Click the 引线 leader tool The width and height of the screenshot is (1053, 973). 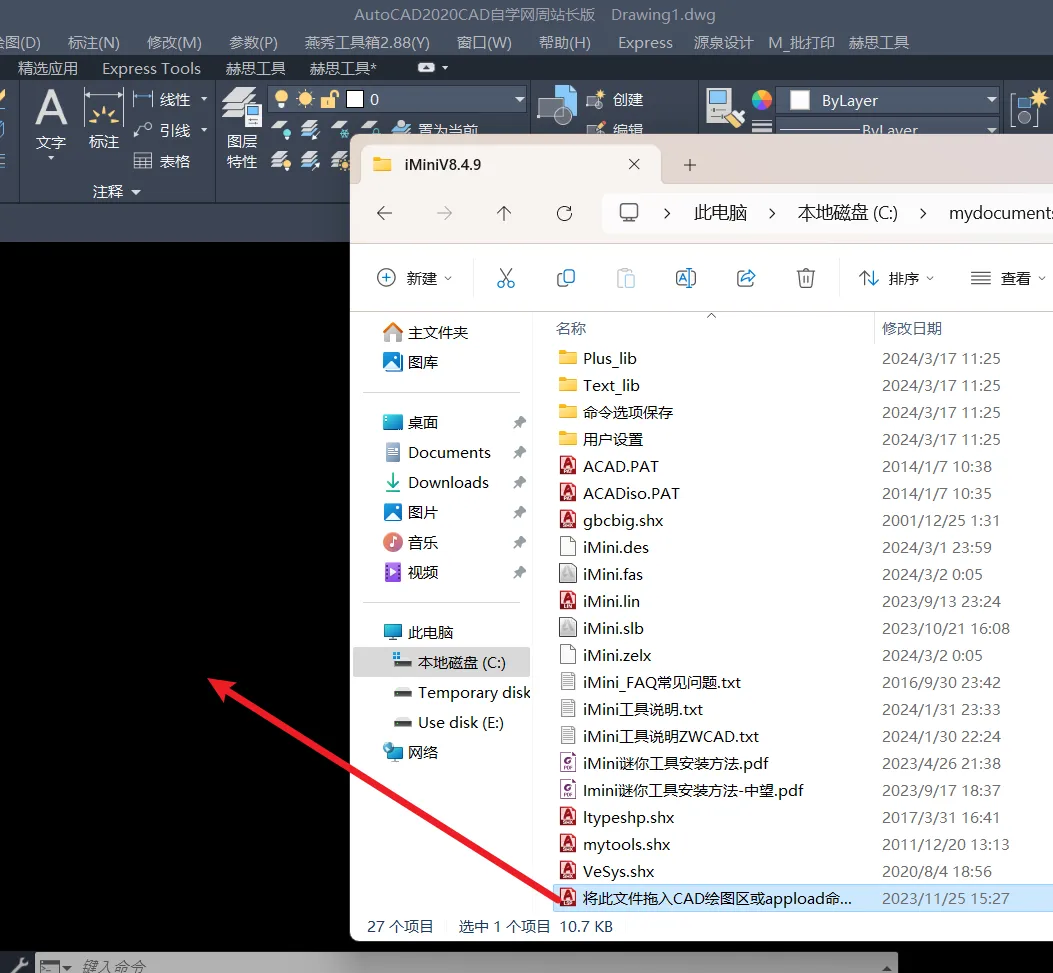point(163,130)
